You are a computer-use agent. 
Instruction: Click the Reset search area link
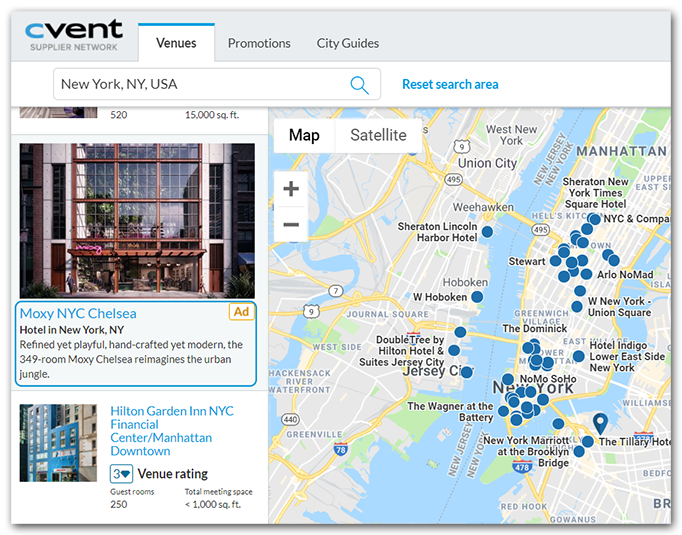click(x=450, y=84)
